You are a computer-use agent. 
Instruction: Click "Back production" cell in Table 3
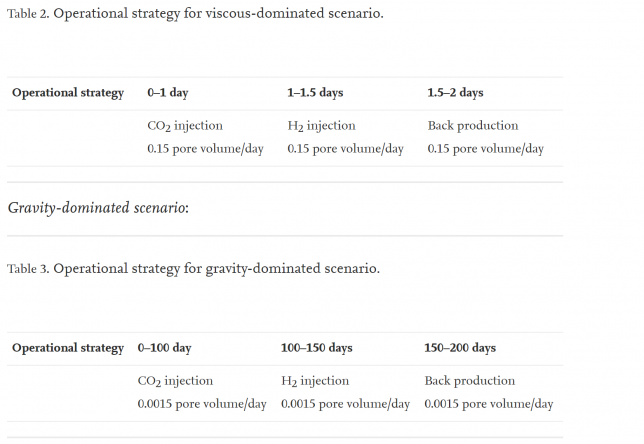tap(470, 381)
